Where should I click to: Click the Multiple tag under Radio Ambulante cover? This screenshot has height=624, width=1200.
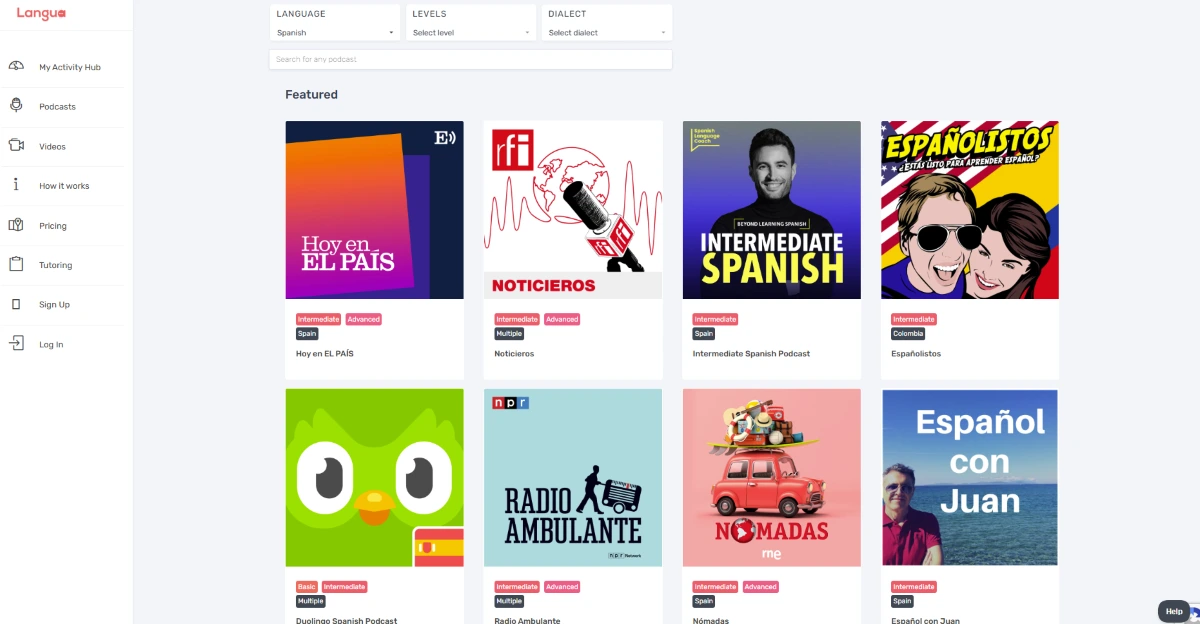tap(510, 601)
